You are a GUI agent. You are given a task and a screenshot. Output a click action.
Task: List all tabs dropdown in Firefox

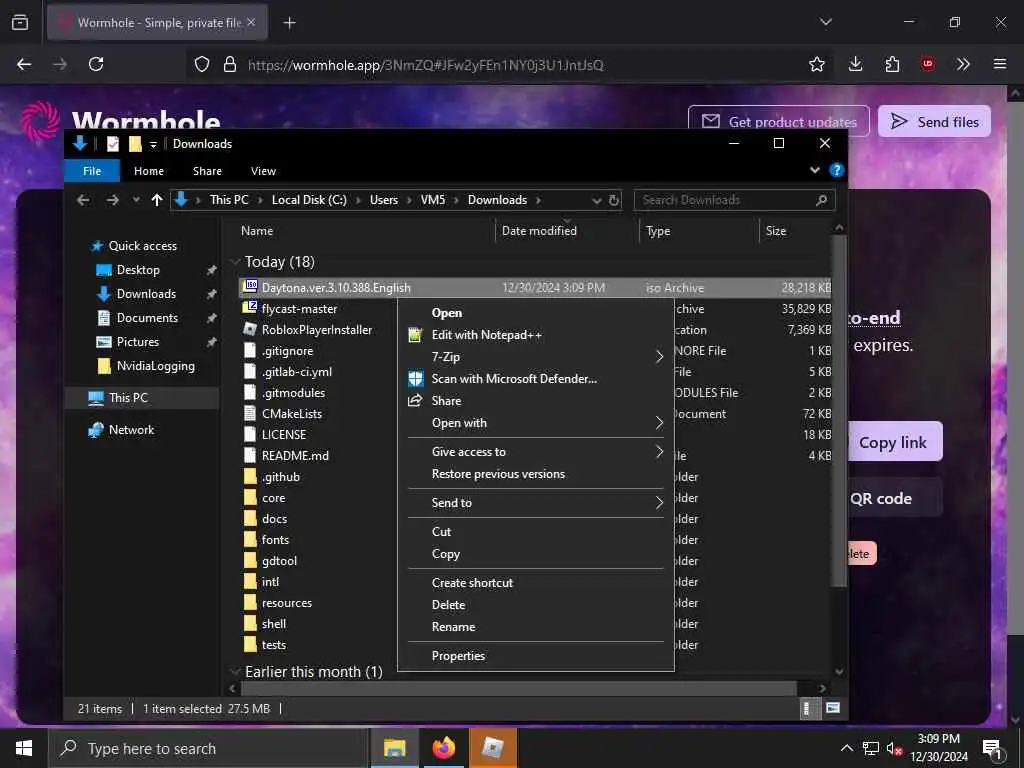825,22
